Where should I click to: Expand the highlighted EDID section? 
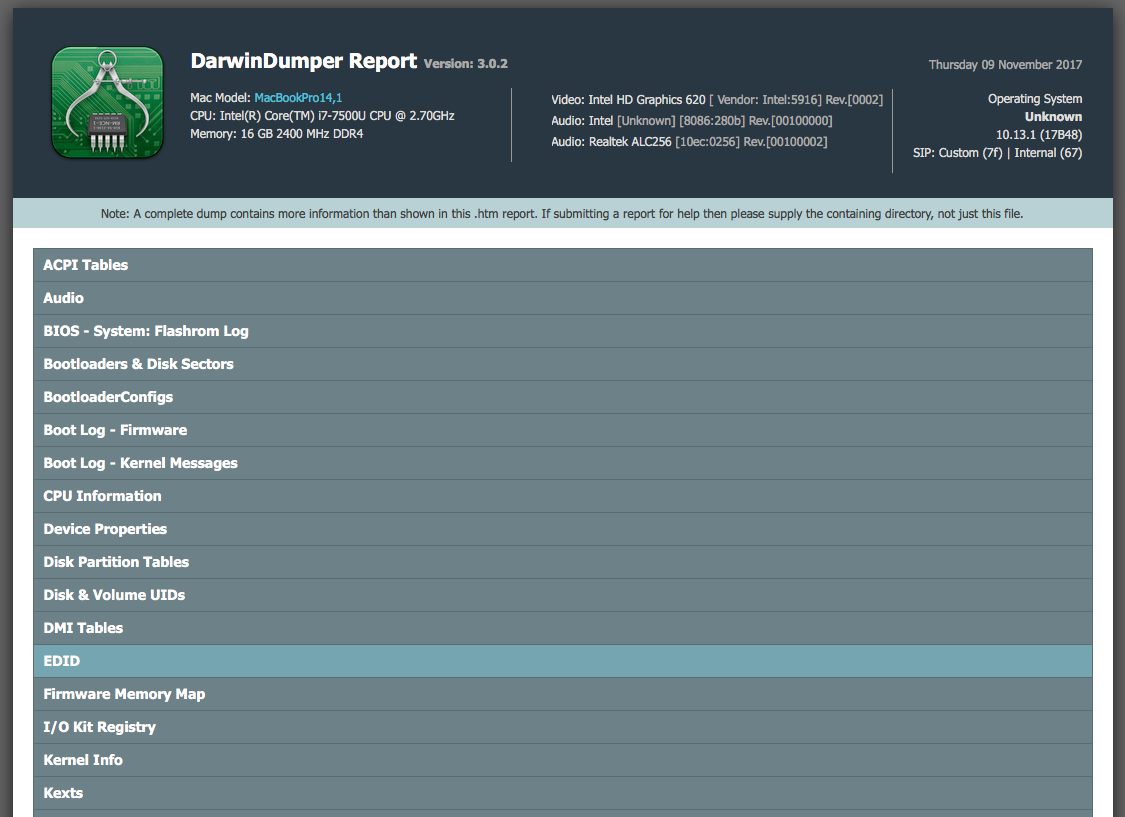pyautogui.click(x=62, y=661)
